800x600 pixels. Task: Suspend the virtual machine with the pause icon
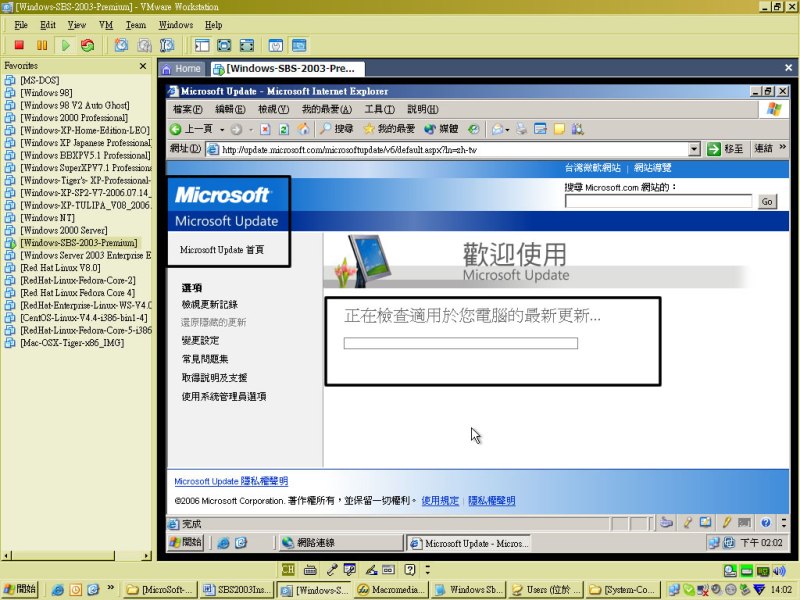click(42, 45)
